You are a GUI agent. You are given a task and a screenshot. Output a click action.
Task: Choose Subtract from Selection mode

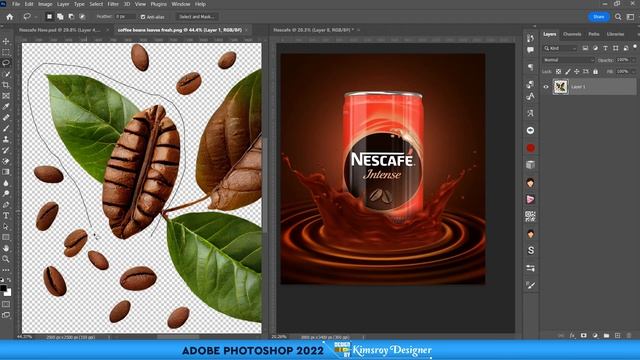(x=71, y=17)
